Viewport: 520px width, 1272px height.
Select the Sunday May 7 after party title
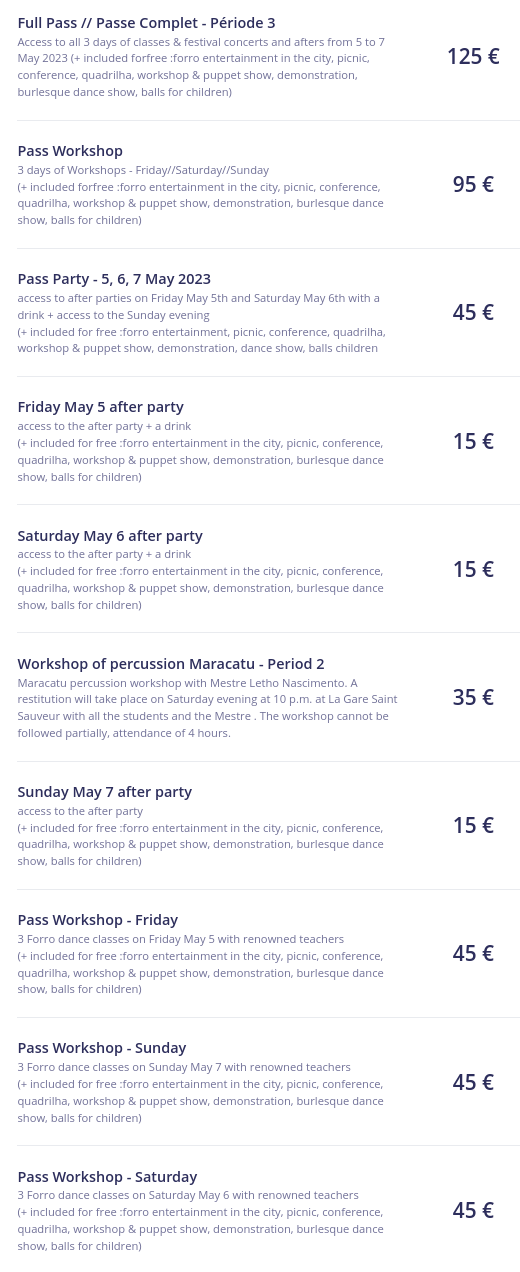pyautogui.click(x=105, y=792)
